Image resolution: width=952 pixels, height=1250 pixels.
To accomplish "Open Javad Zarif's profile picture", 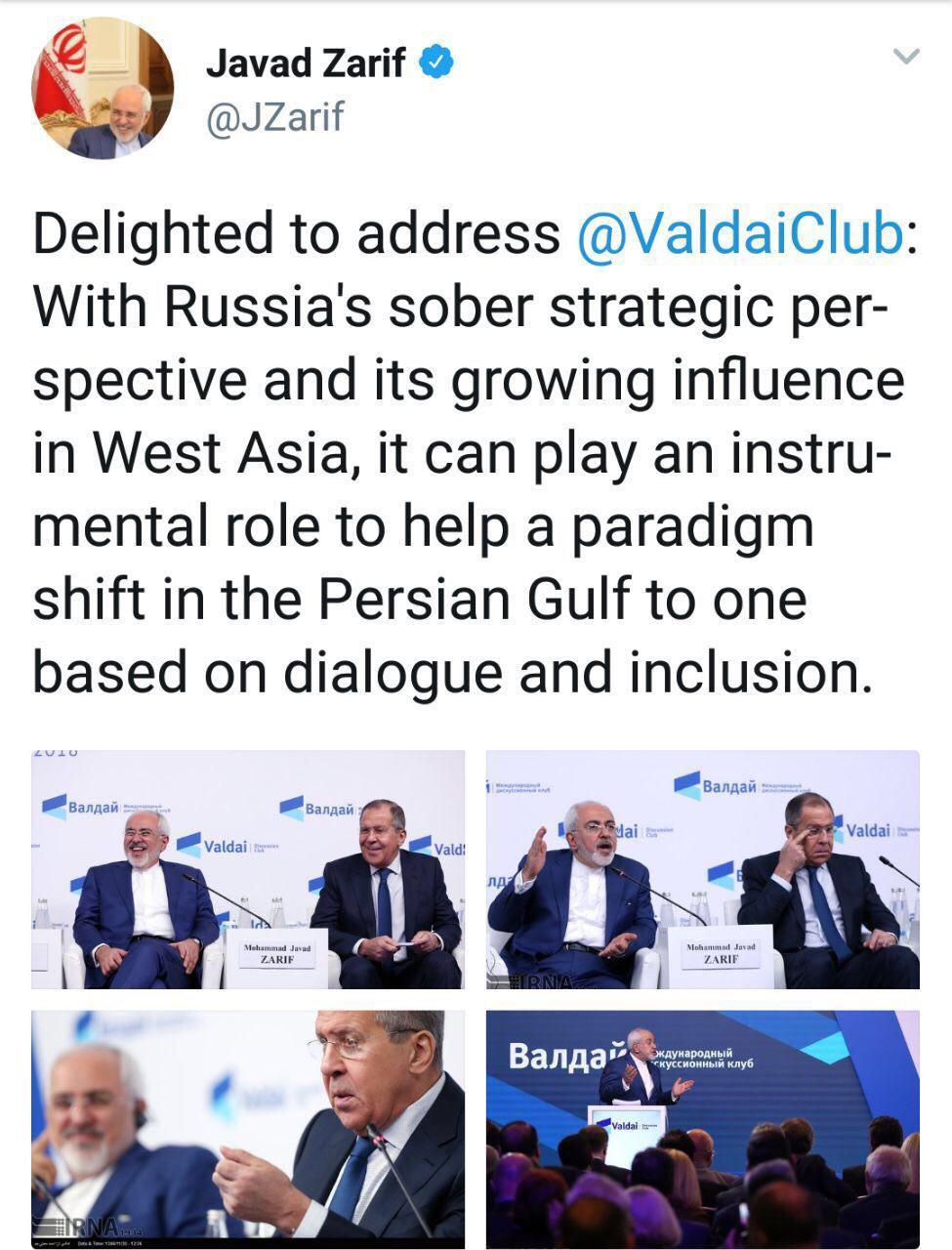I will [103, 89].
